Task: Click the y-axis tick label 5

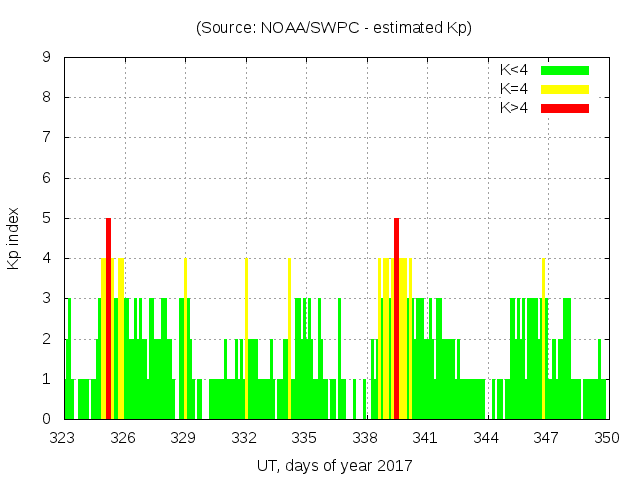Action: [46, 218]
